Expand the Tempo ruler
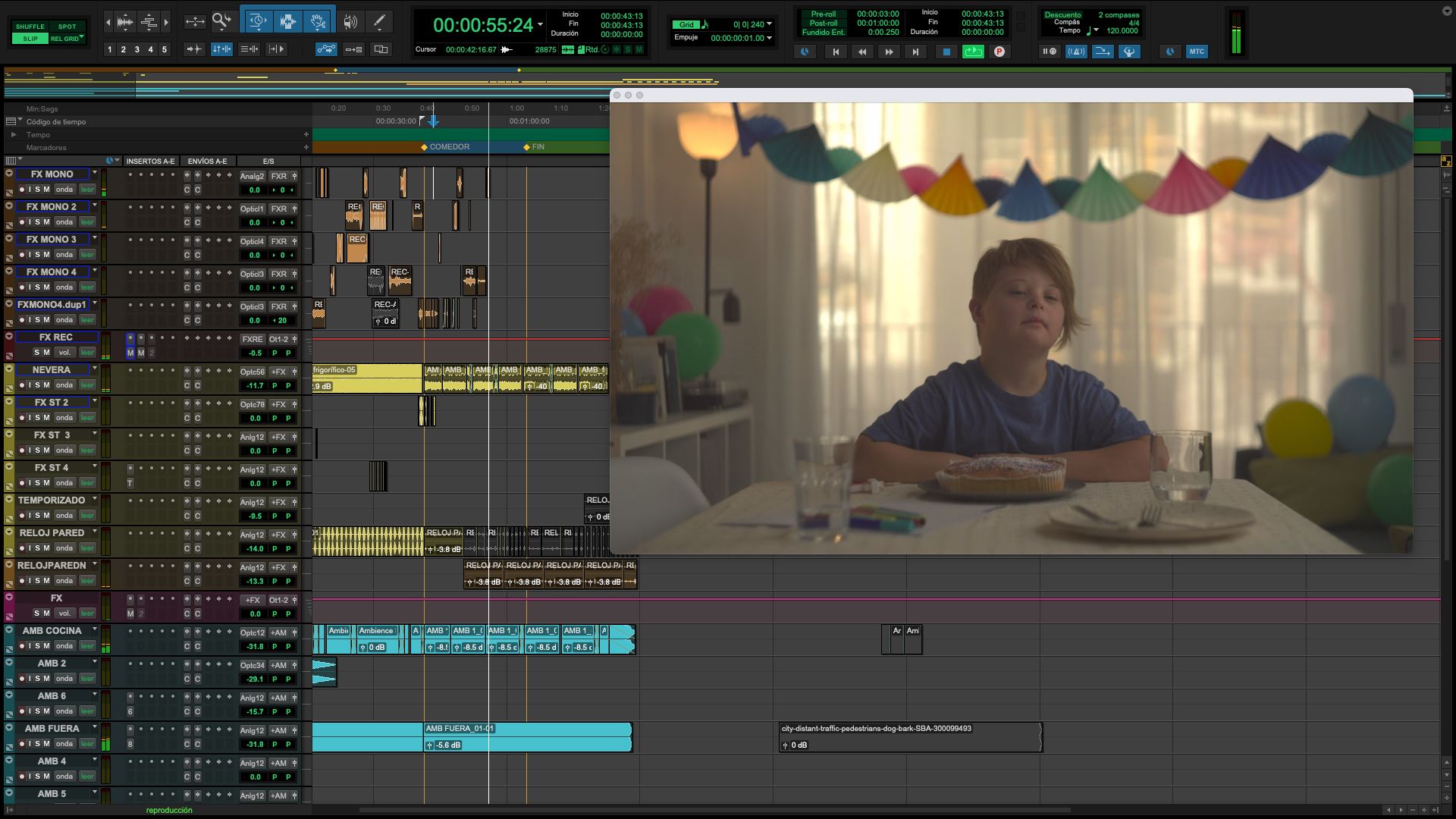The width and height of the screenshot is (1456, 819). point(14,134)
